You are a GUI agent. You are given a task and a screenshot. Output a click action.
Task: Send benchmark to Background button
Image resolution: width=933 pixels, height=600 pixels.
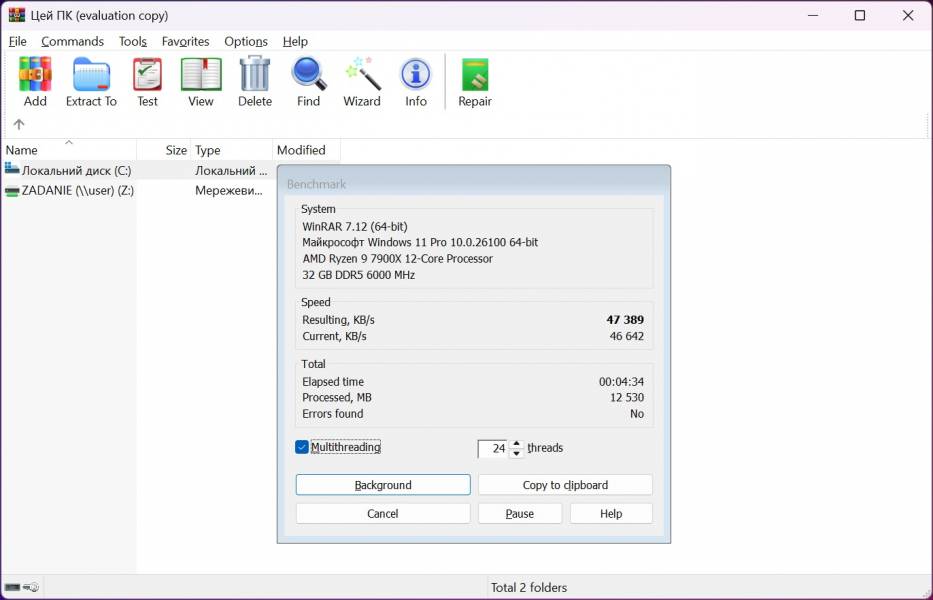383,485
